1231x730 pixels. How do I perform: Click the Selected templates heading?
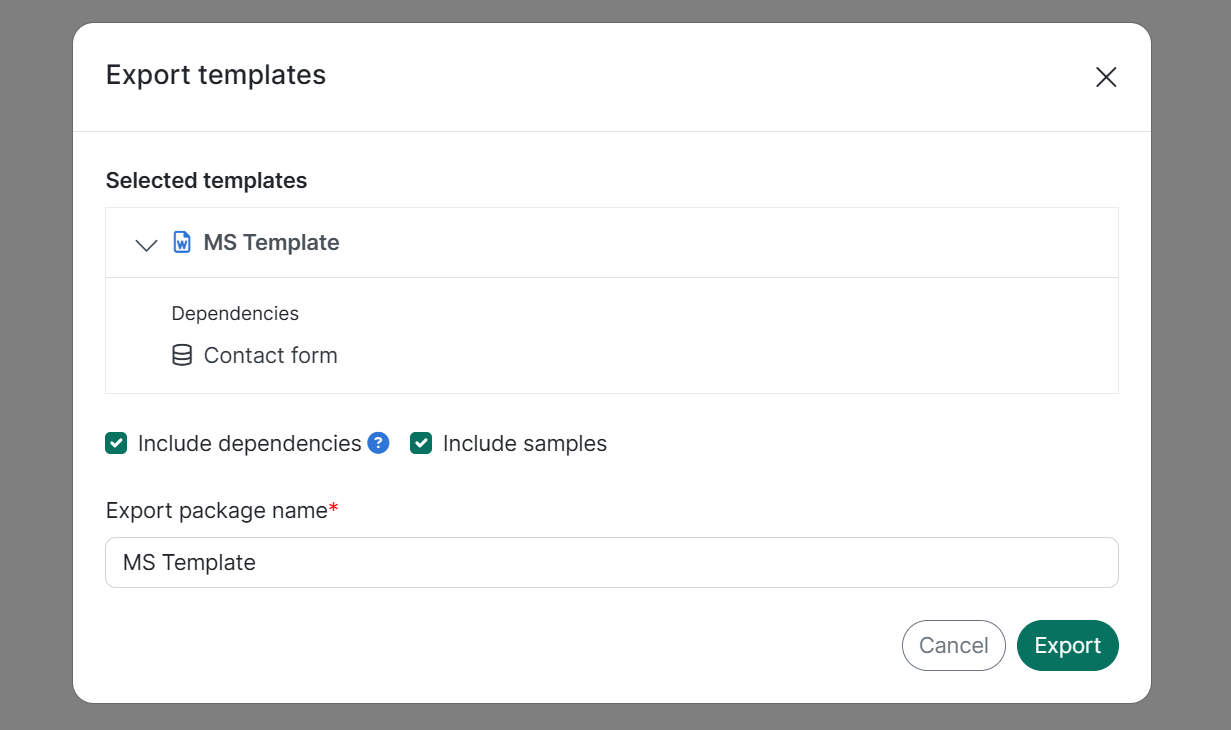(x=206, y=181)
